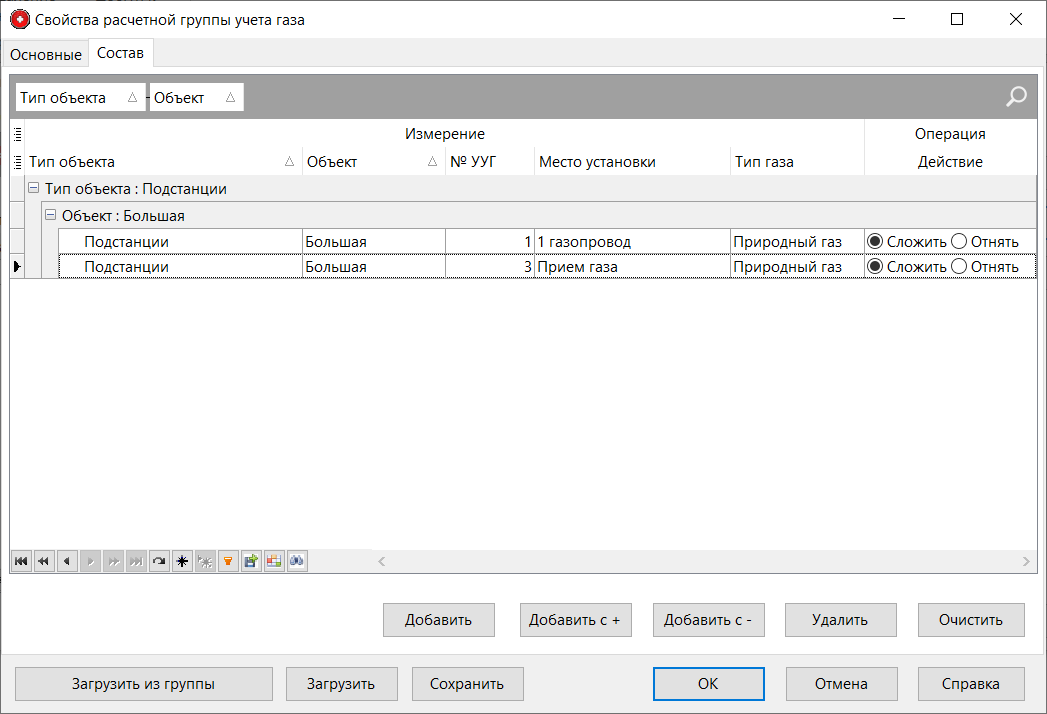The height and width of the screenshot is (714, 1047).
Task: Click Тип объекта grouping box chip
Action: pos(80,98)
